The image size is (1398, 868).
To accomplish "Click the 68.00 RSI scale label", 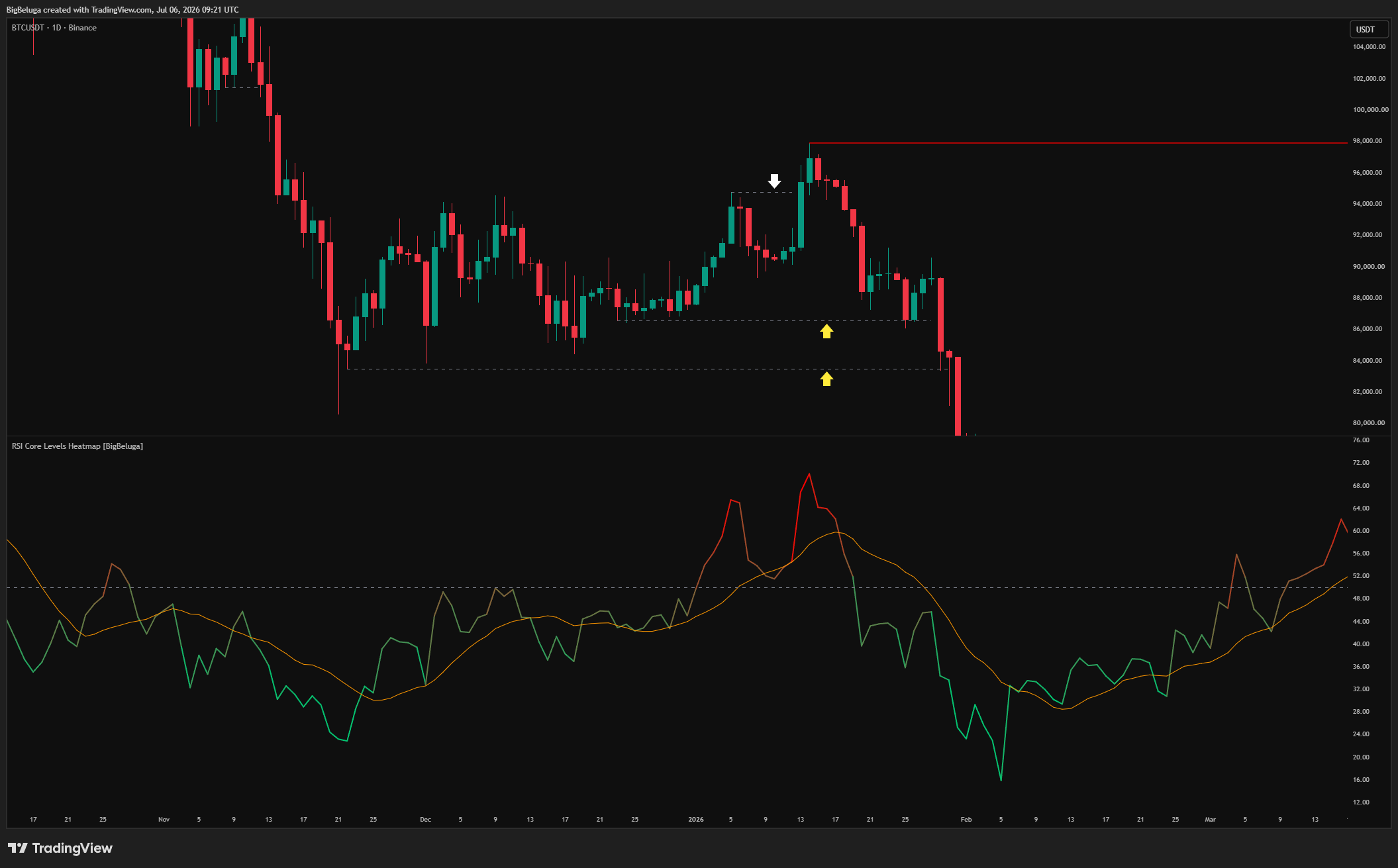I will tap(1361, 486).
